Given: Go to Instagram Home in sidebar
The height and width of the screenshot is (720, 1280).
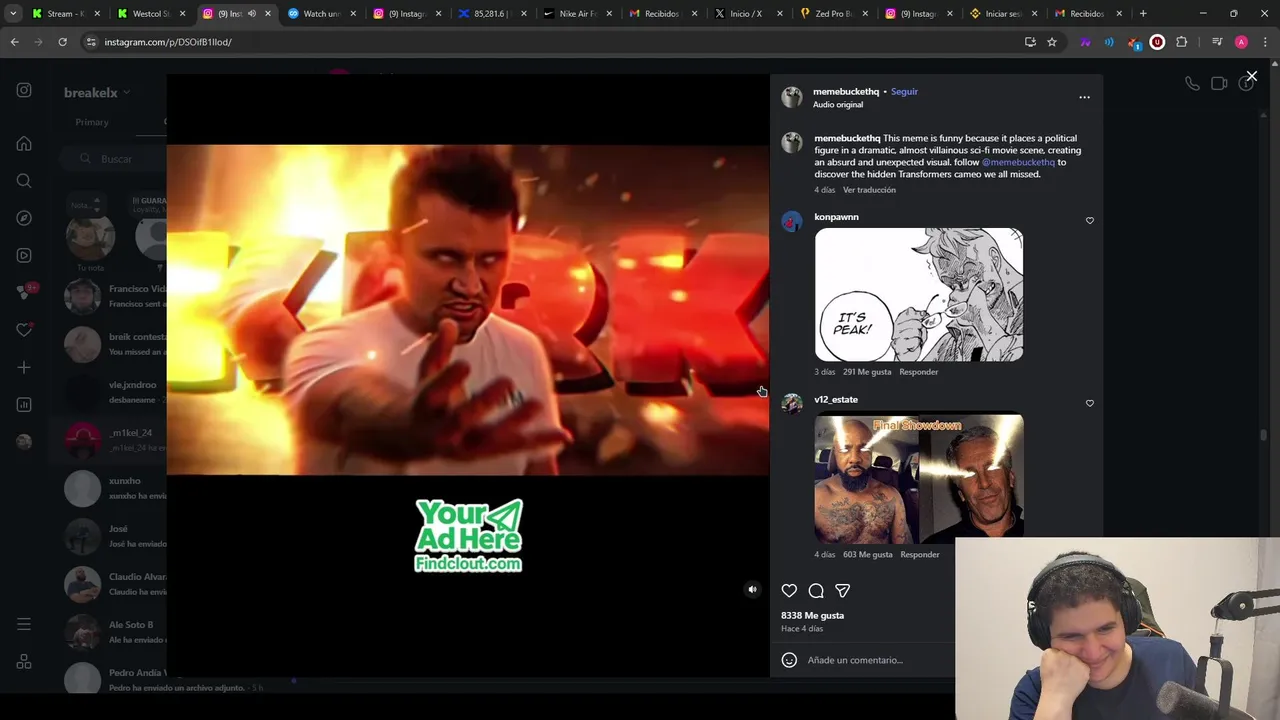Looking at the screenshot, I should click(x=24, y=143).
